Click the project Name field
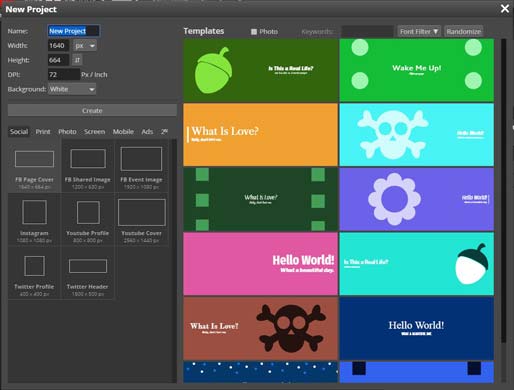The image size is (514, 390). tap(74, 31)
